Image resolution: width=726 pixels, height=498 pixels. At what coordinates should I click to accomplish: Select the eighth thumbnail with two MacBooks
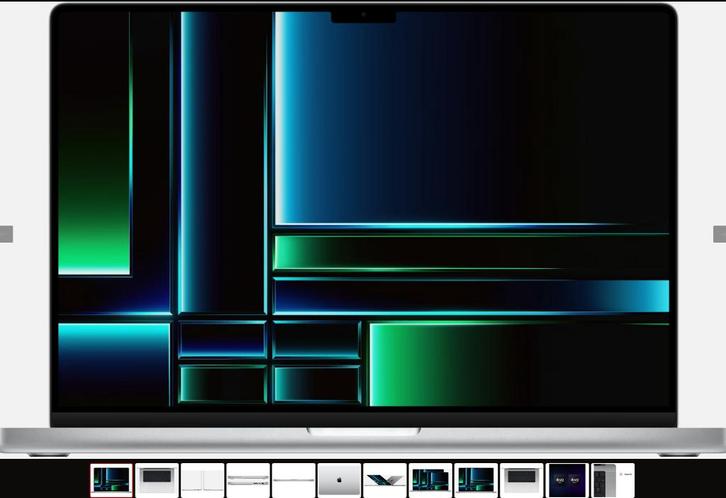click(x=430, y=480)
